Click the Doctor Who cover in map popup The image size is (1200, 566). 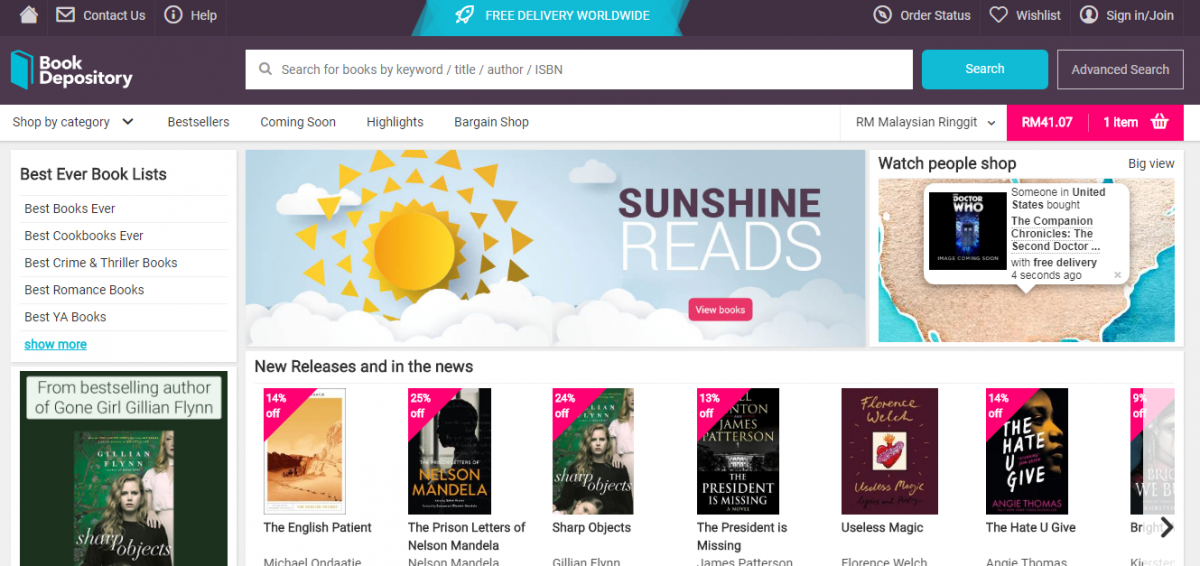(967, 230)
